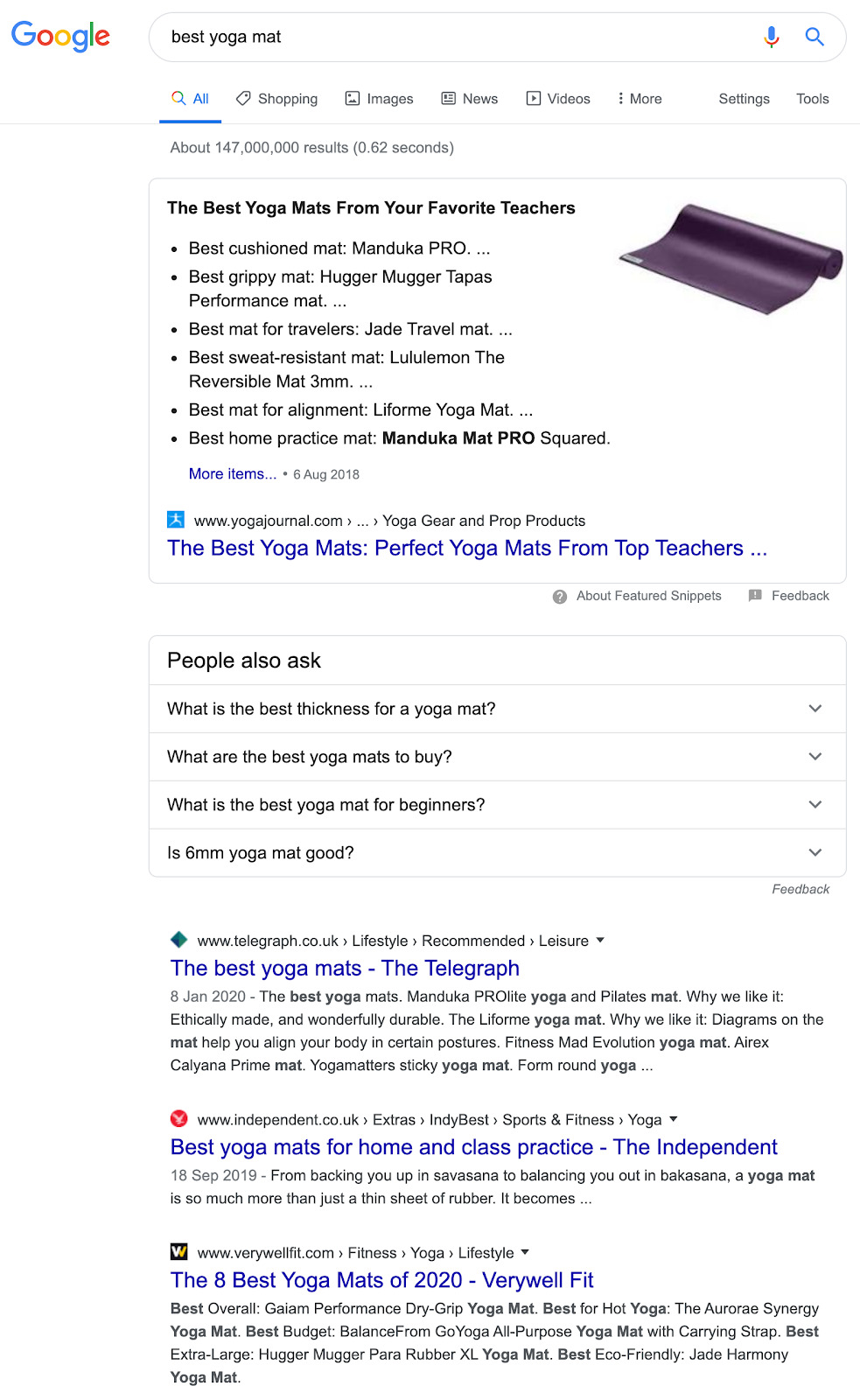Open "The best yoga mats - The Telegraph" link
Screen dimensions: 860x1400
[345, 969]
